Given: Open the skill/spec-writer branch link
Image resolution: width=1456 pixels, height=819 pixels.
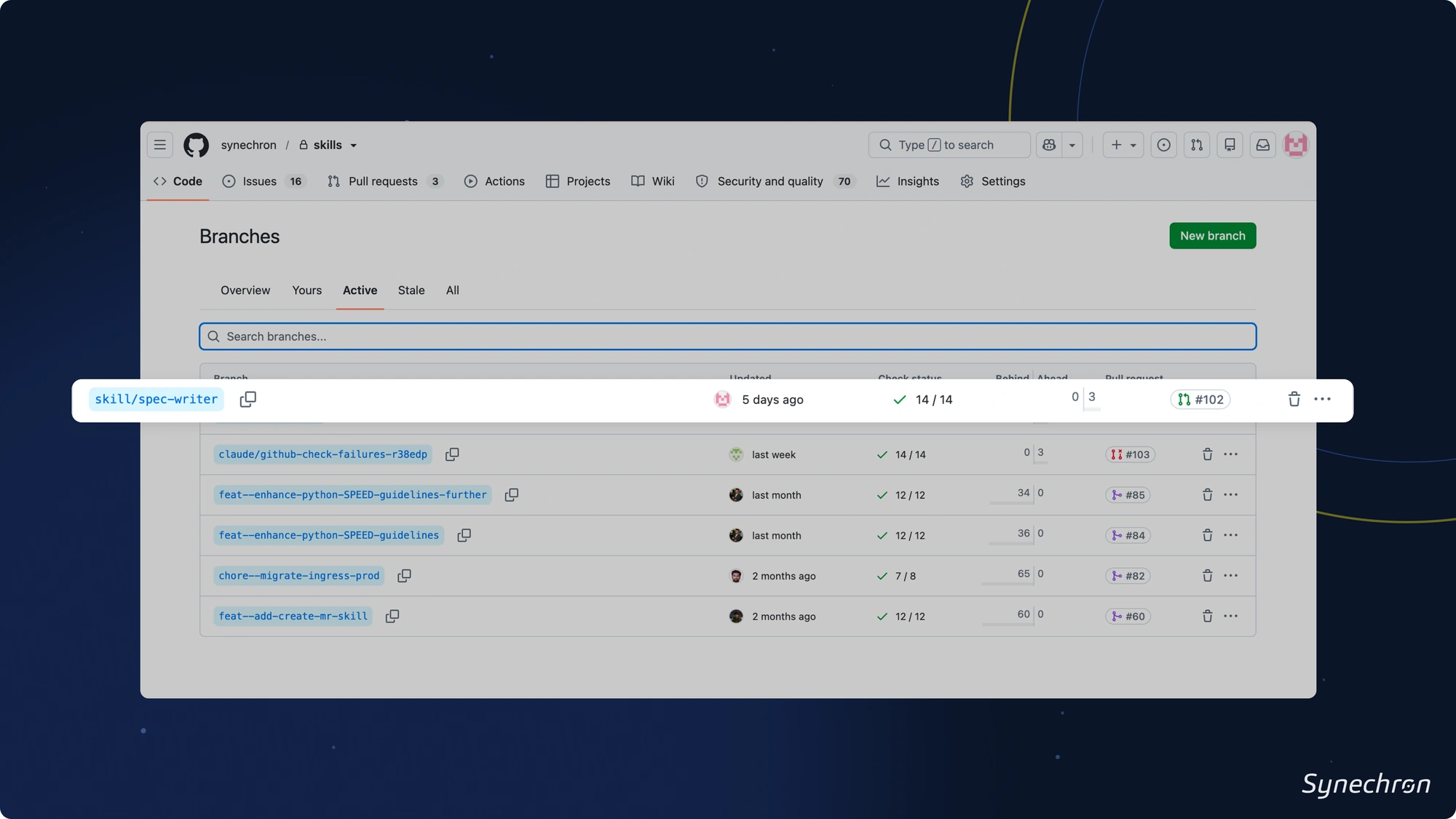Looking at the screenshot, I should coord(156,400).
